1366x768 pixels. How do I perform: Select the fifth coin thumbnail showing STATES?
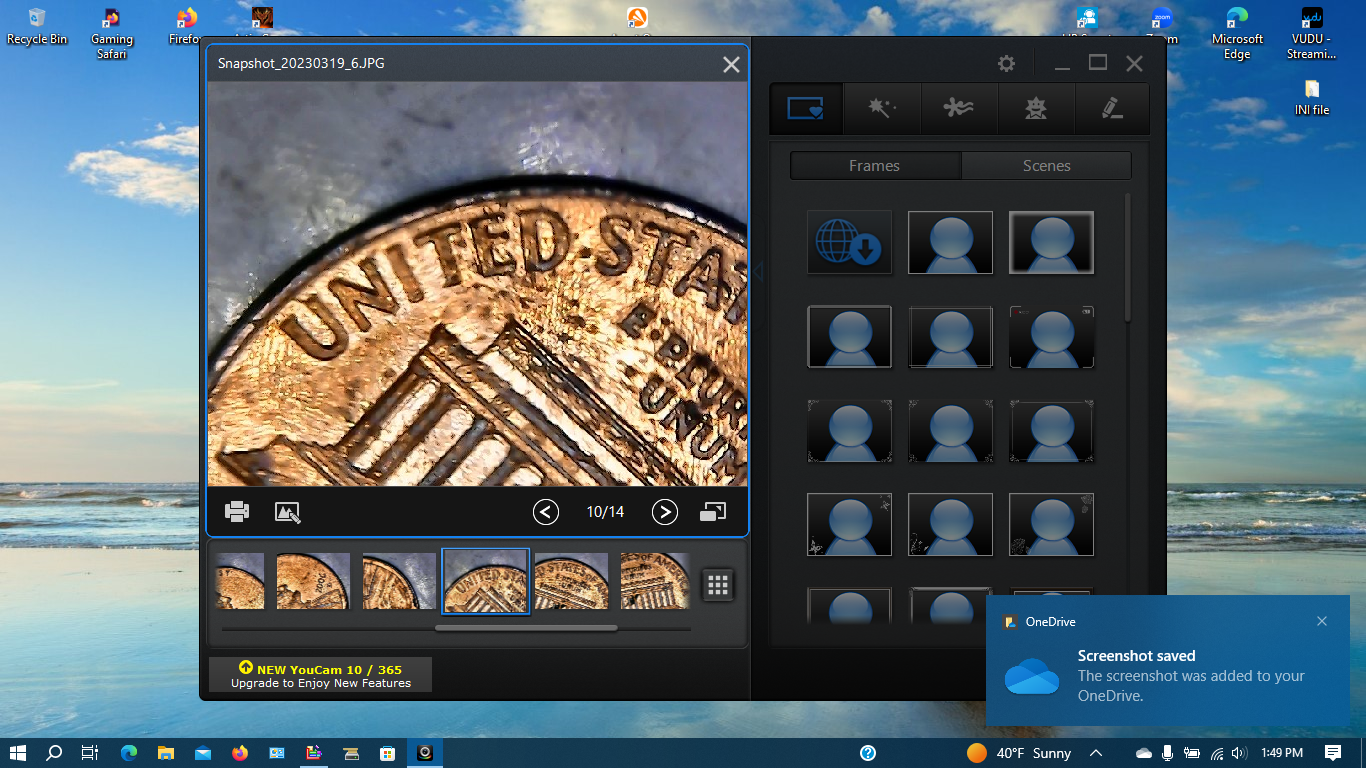point(571,581)
